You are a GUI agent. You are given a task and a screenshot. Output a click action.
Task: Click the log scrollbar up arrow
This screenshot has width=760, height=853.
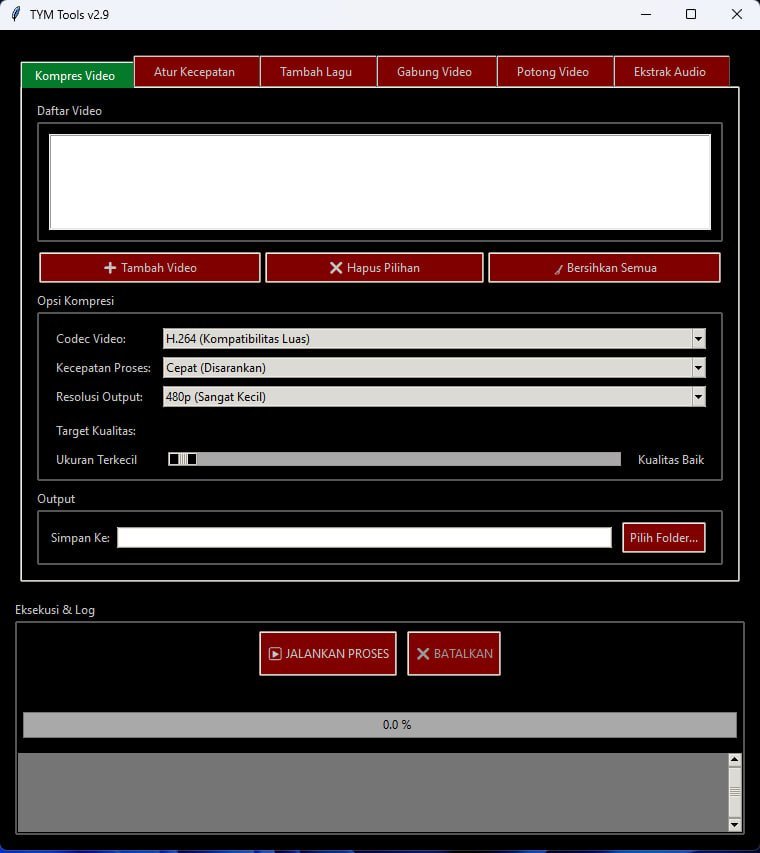pyautogui.click(x=735, y=760)
